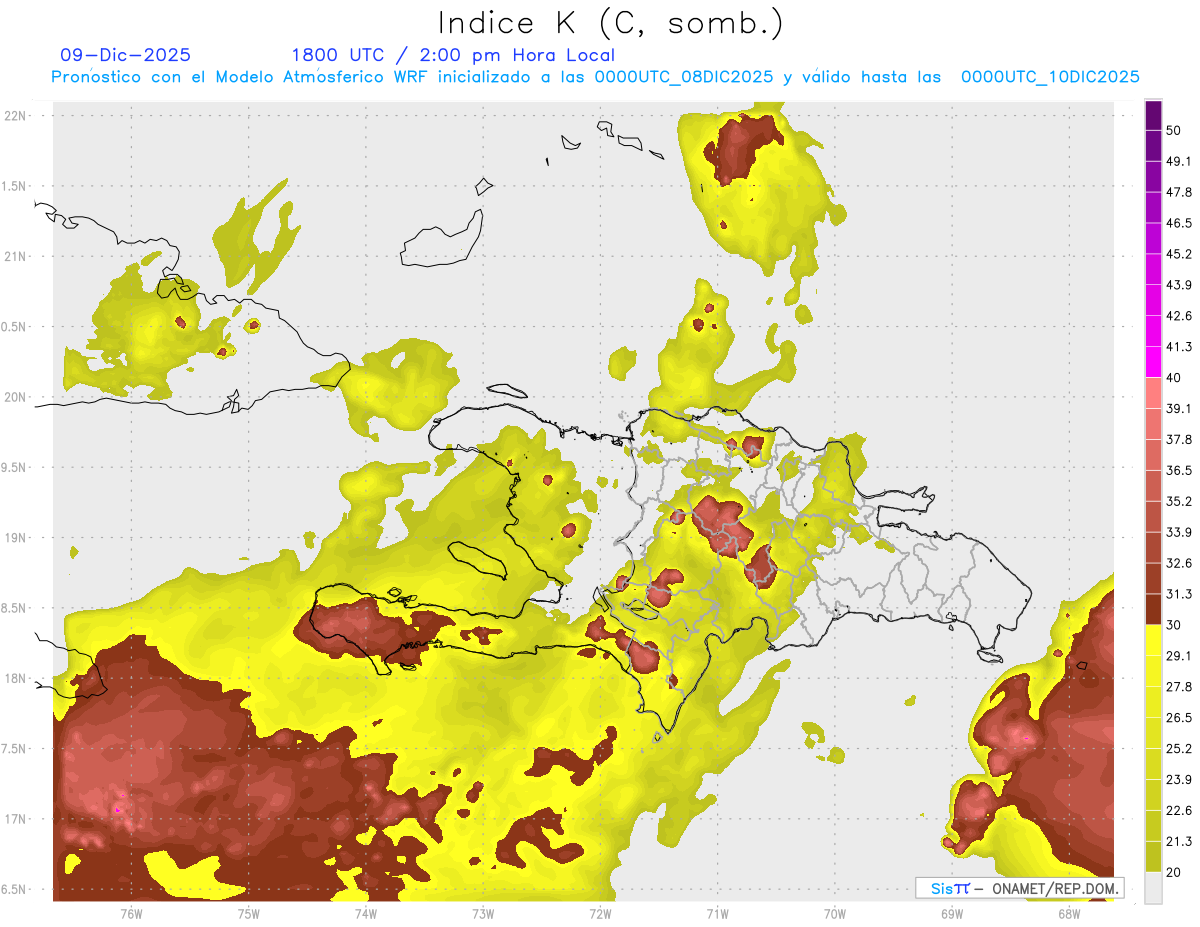1200x927 pixels.
Task: Select the olive swatch between 20 and 21.3
Action: 1154,857
